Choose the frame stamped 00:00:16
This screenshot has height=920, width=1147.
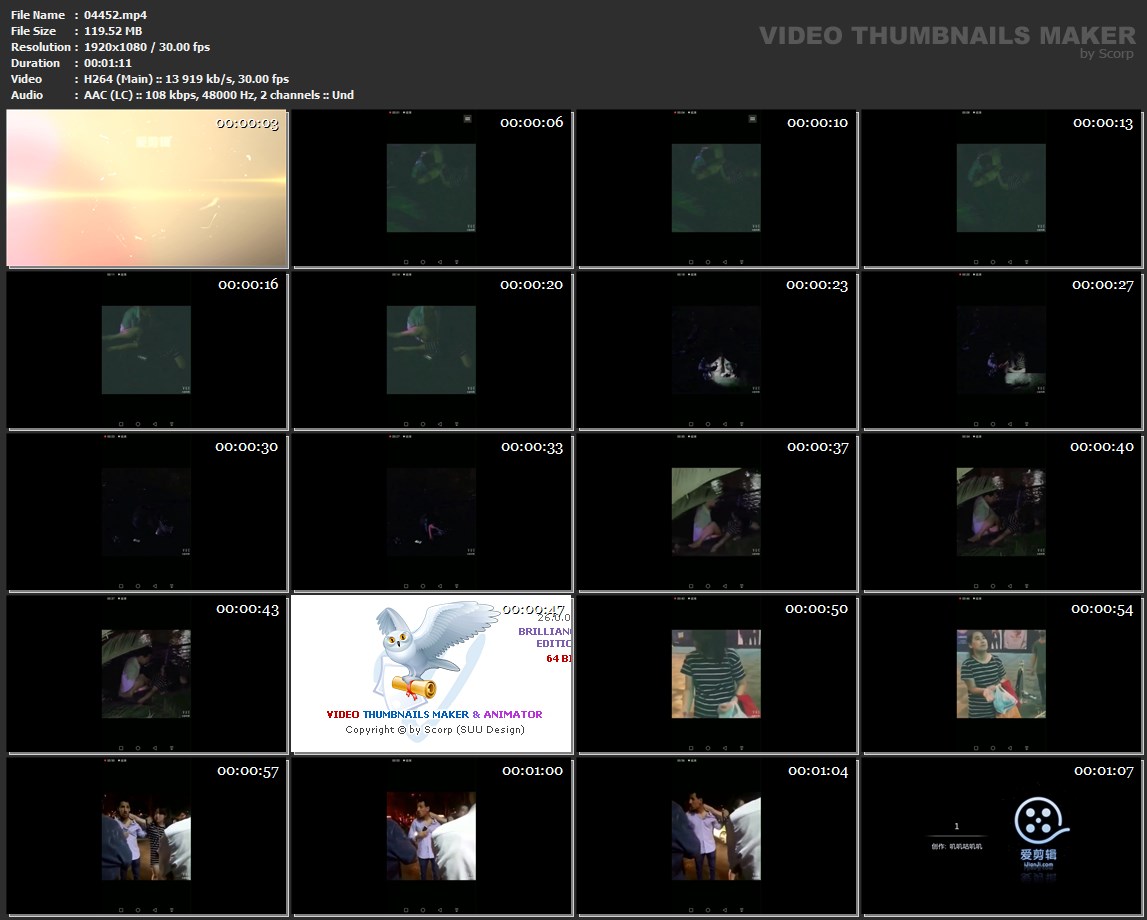(146, 350)
